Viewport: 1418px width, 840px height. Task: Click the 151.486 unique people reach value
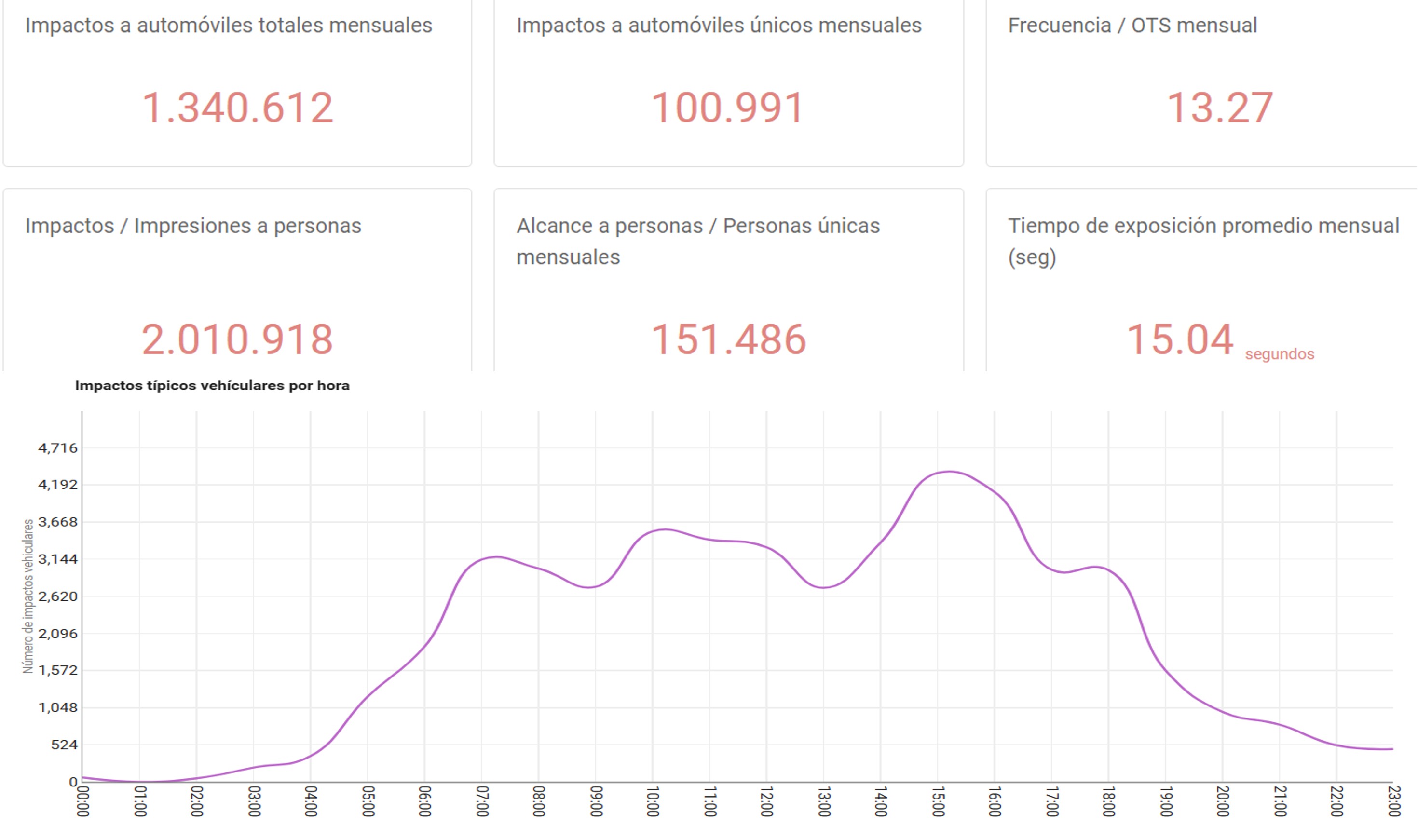728,339
